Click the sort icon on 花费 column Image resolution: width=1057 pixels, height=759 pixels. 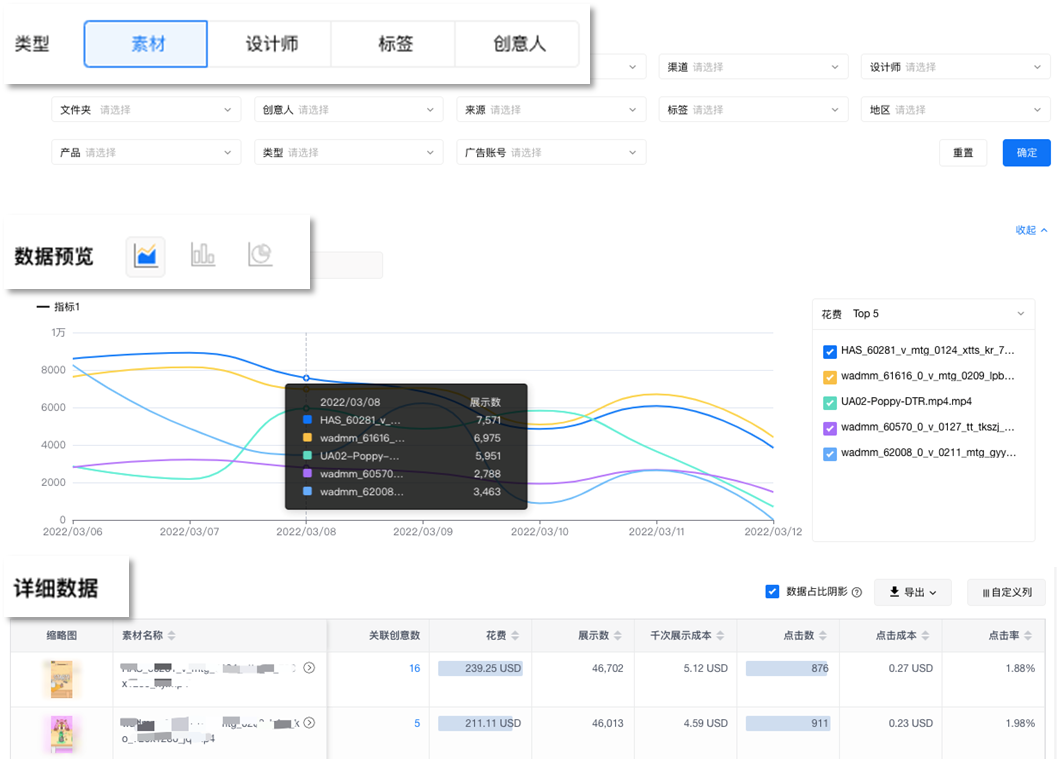[x=513, y=635]
